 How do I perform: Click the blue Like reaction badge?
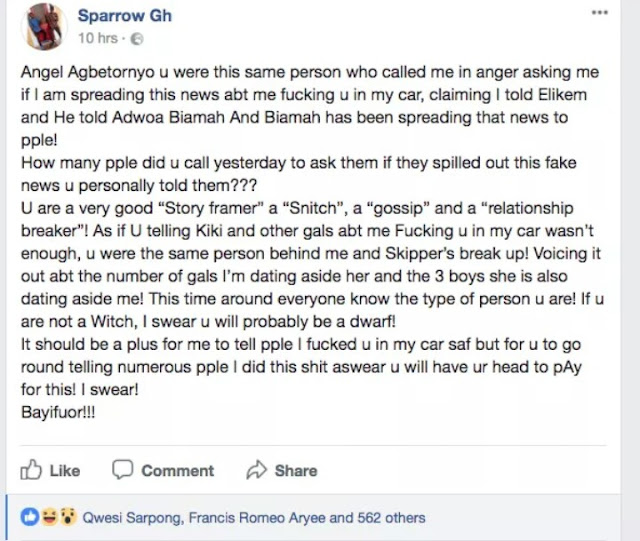[x=29, y=517]
